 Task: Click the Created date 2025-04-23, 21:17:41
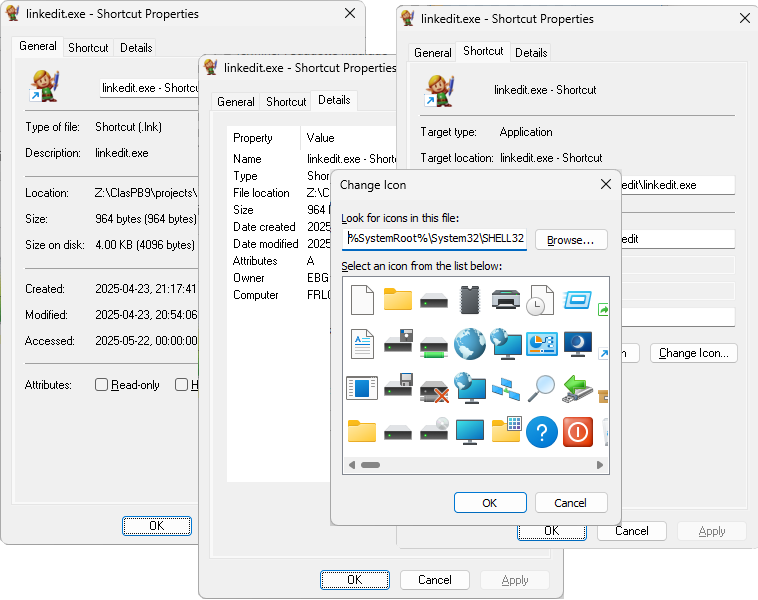pyautogui.click(x=146, y=289)
